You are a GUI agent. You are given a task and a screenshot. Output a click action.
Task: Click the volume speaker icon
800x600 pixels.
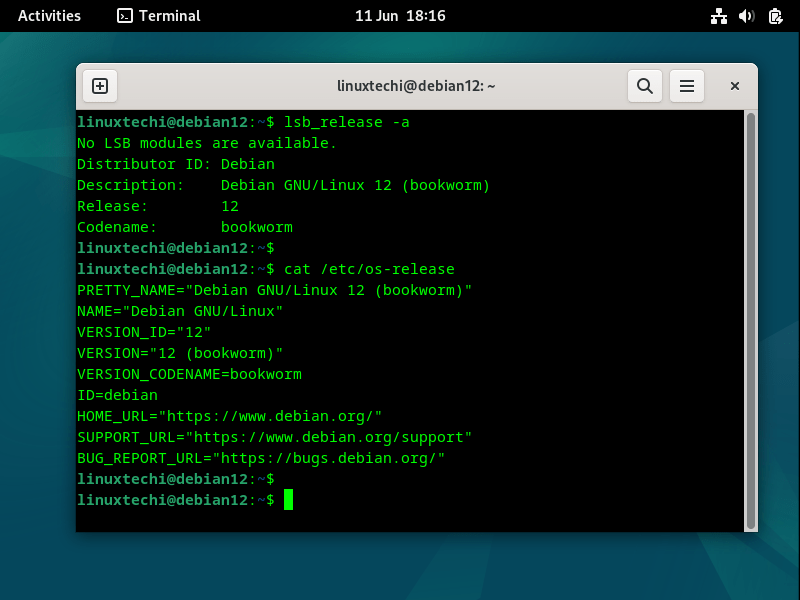[x=746, y=16]
